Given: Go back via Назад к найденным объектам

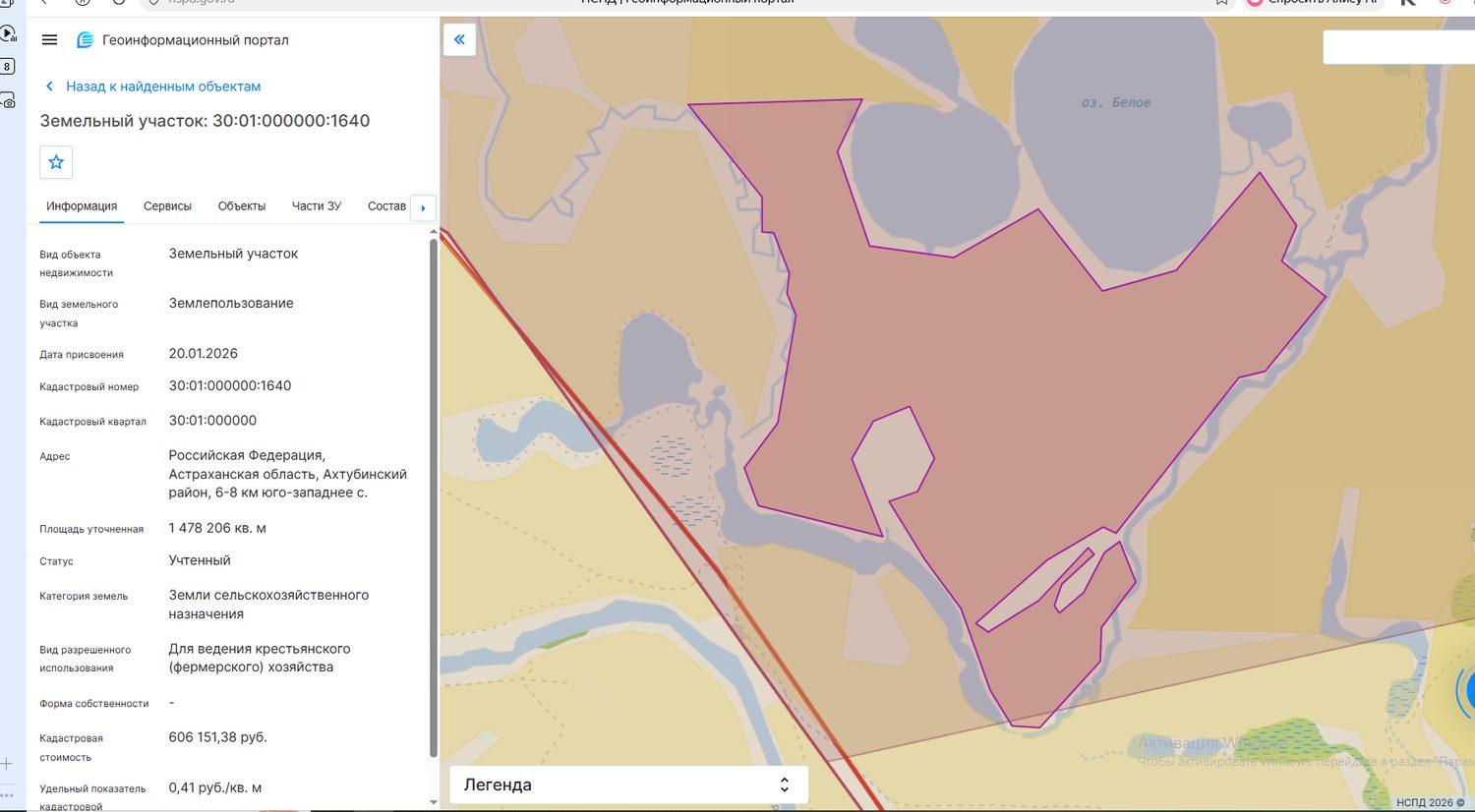Looking at the screenshot, I should point(163,87).
